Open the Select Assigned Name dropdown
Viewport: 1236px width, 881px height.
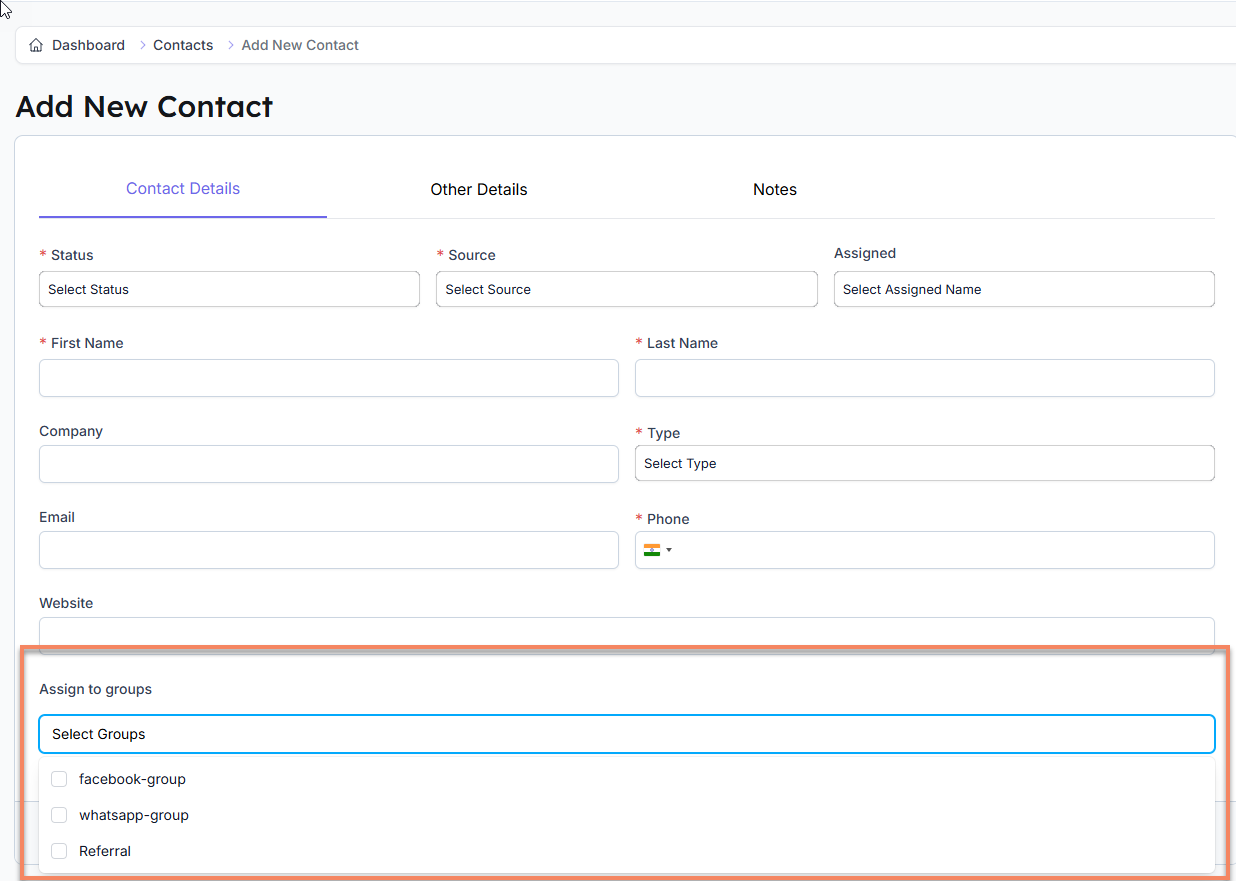pos(1023,289)
